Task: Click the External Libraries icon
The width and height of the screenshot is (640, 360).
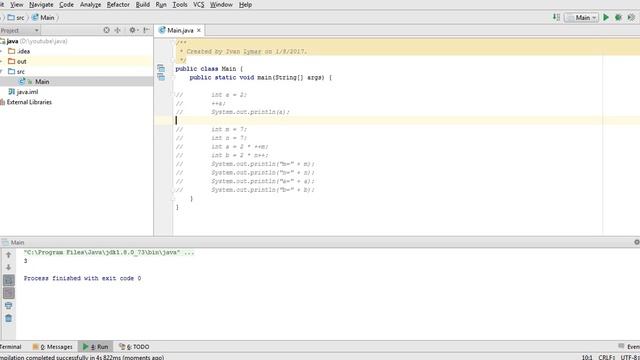Action: point(2,102)
